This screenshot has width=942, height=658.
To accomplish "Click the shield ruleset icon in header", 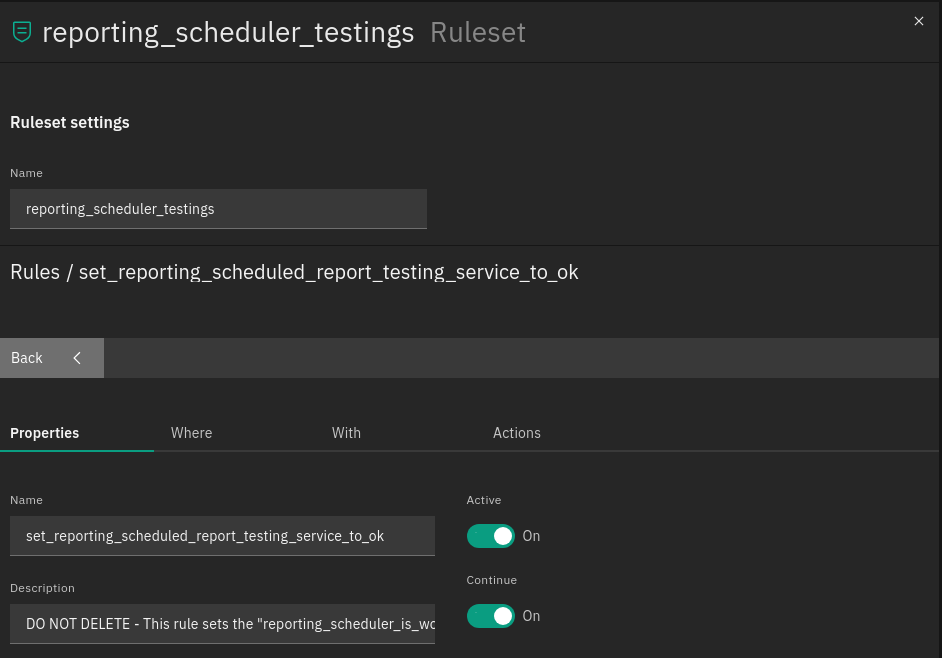I will pos(21,32).
